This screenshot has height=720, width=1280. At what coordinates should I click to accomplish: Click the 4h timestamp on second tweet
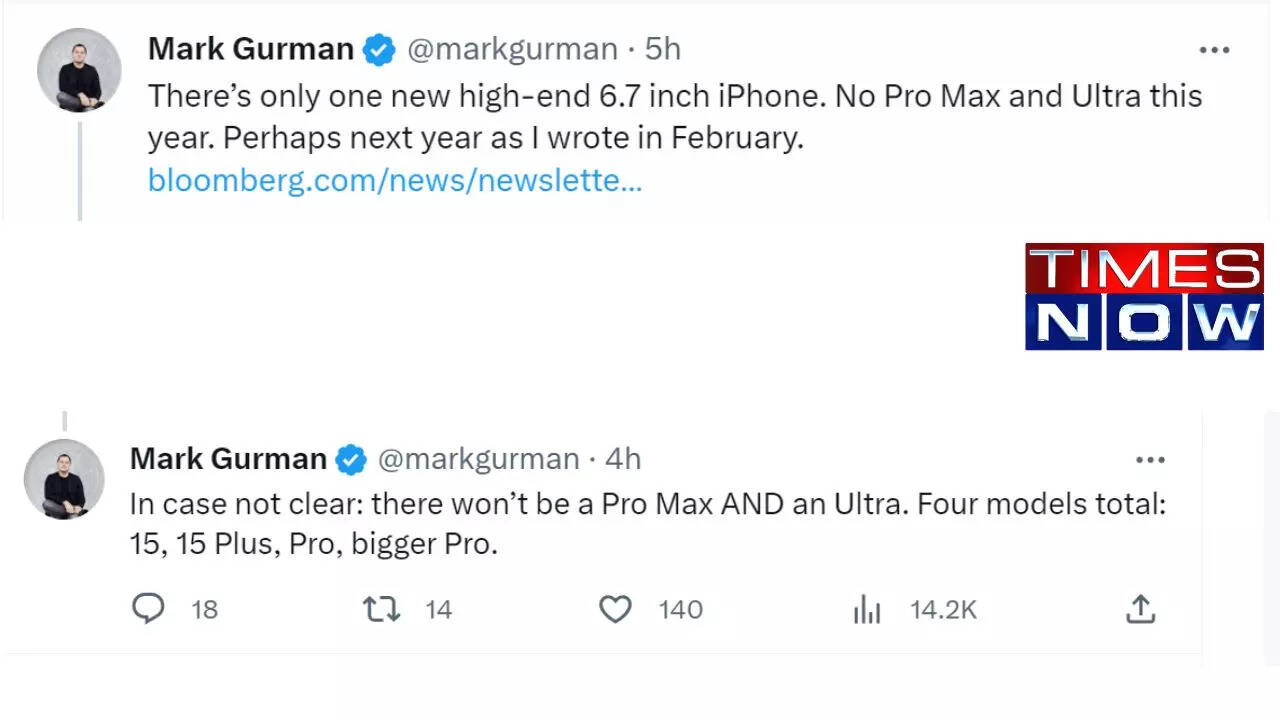click(623, 459)
